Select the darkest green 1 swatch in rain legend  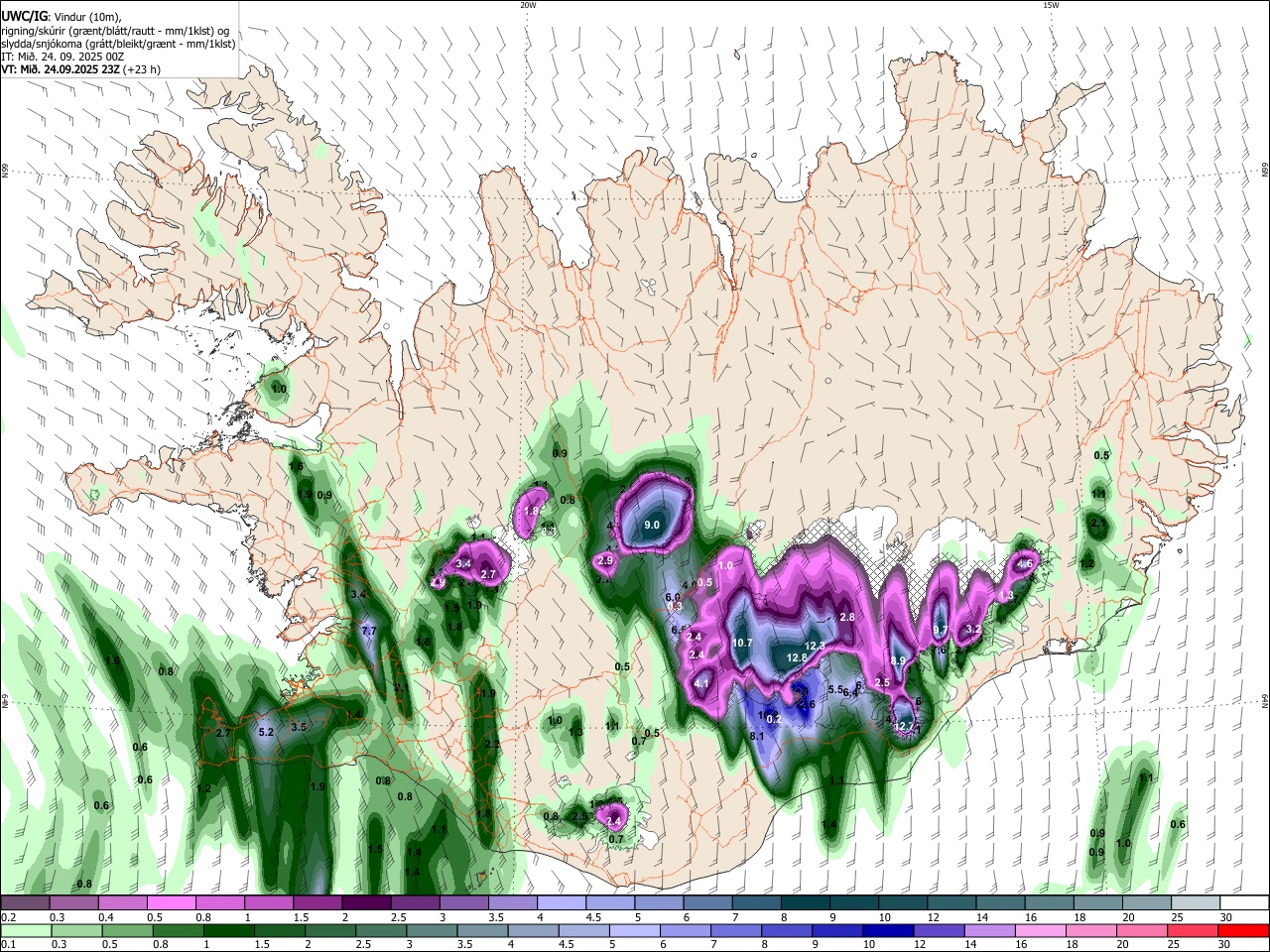(228, 930)
